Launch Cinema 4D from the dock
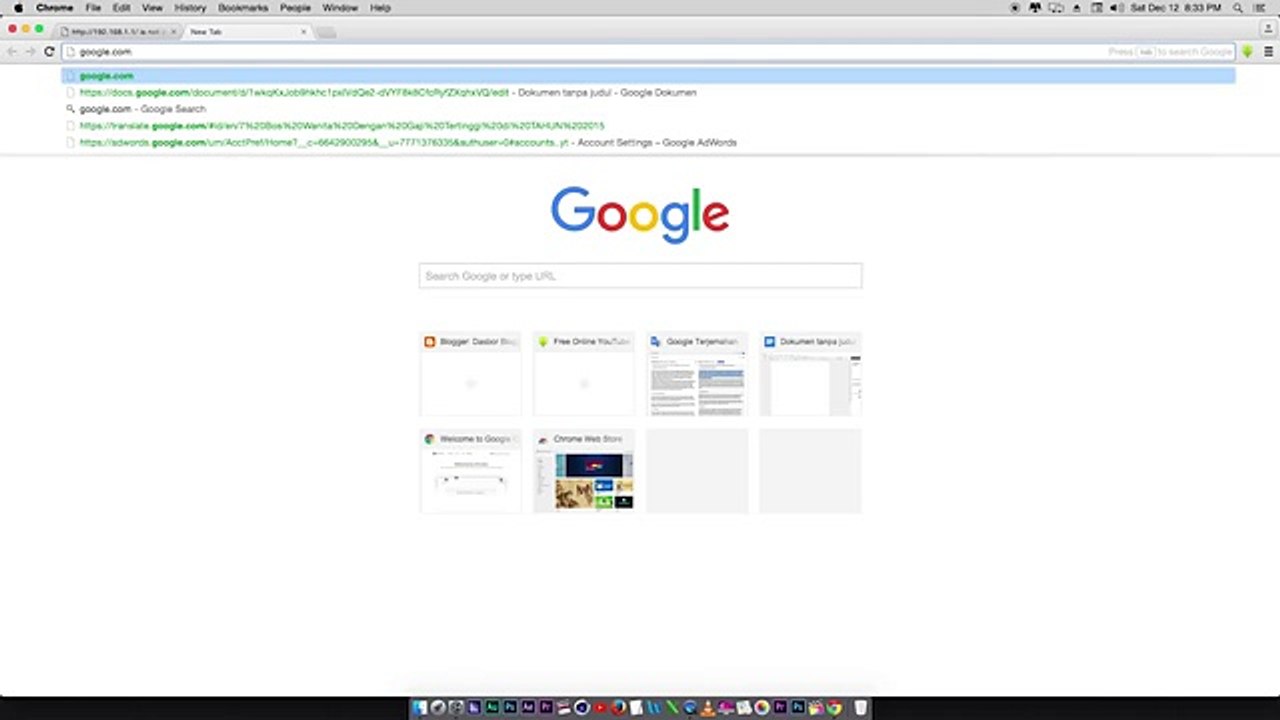The height and width of the screenshot is (720, 1280). [582, 708]
